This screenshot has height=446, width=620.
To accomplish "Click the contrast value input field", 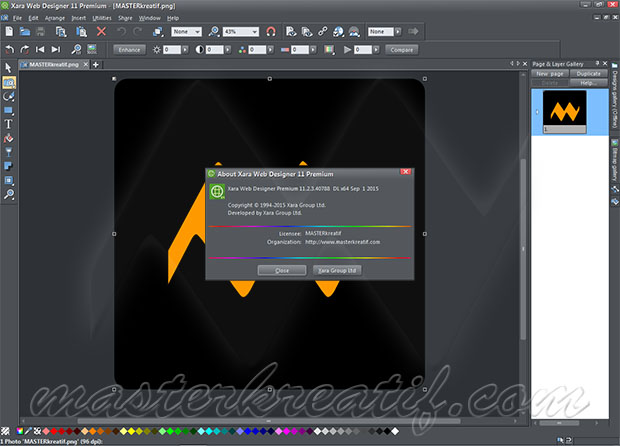I will pos(215,50).
